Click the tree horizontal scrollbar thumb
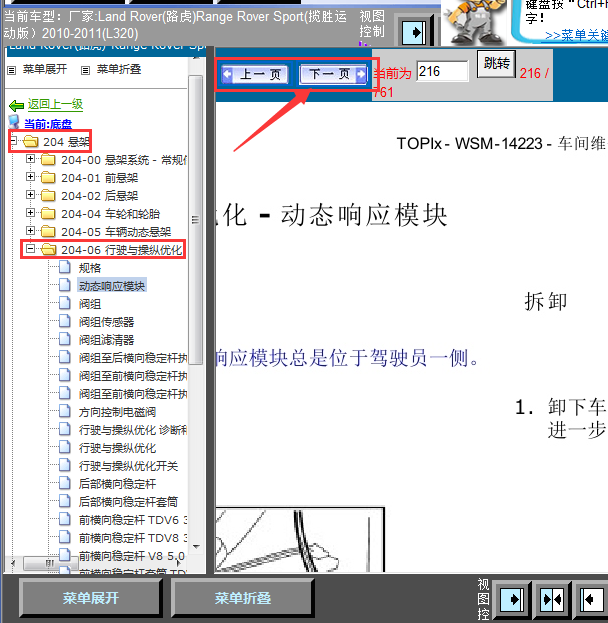 49,563
